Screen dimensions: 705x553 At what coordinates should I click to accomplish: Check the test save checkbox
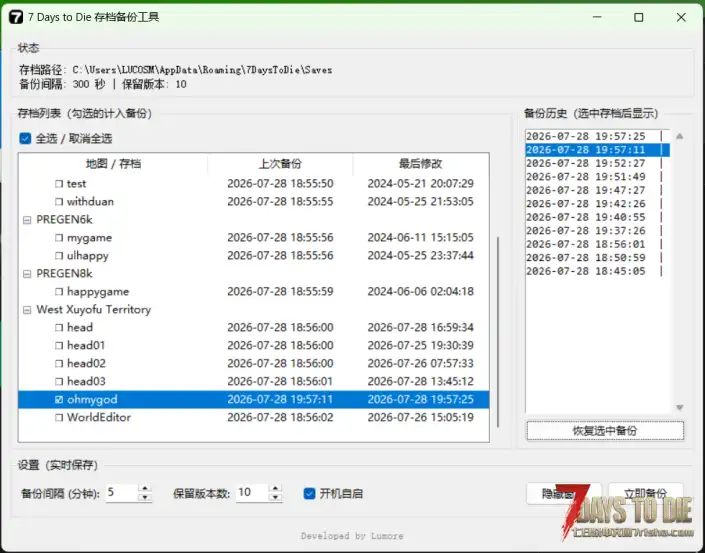[59, 184]
